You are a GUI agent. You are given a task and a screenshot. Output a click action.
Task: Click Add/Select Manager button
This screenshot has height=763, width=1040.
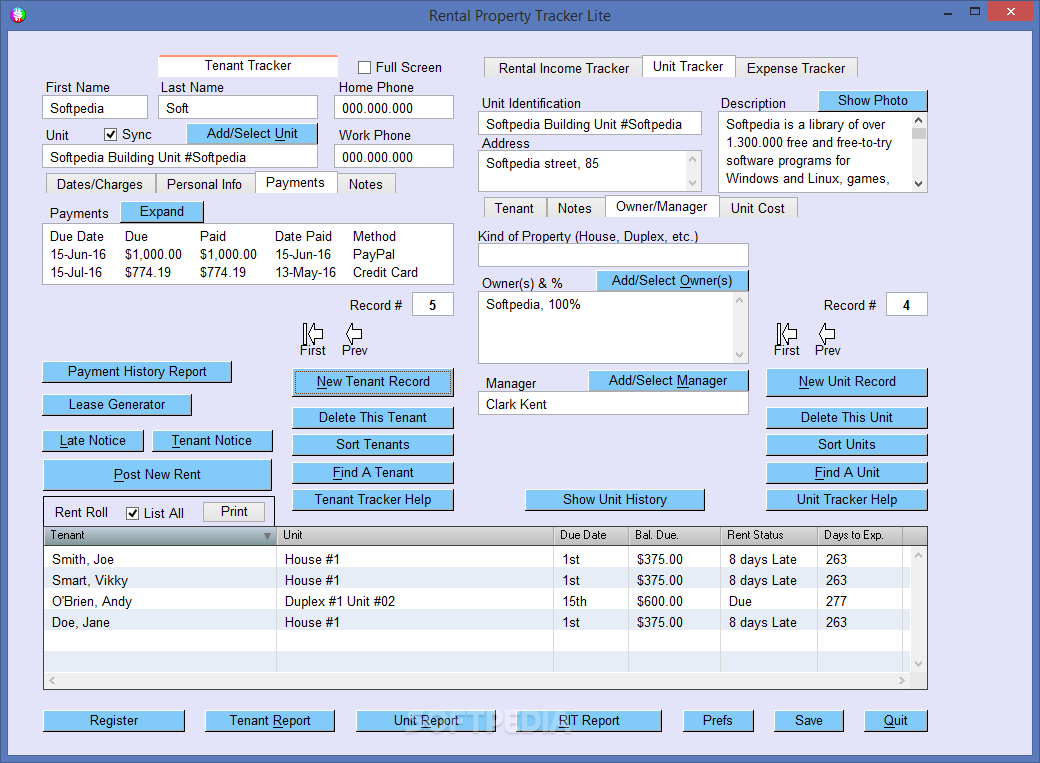pyautogui.click(x=668, y=381)
